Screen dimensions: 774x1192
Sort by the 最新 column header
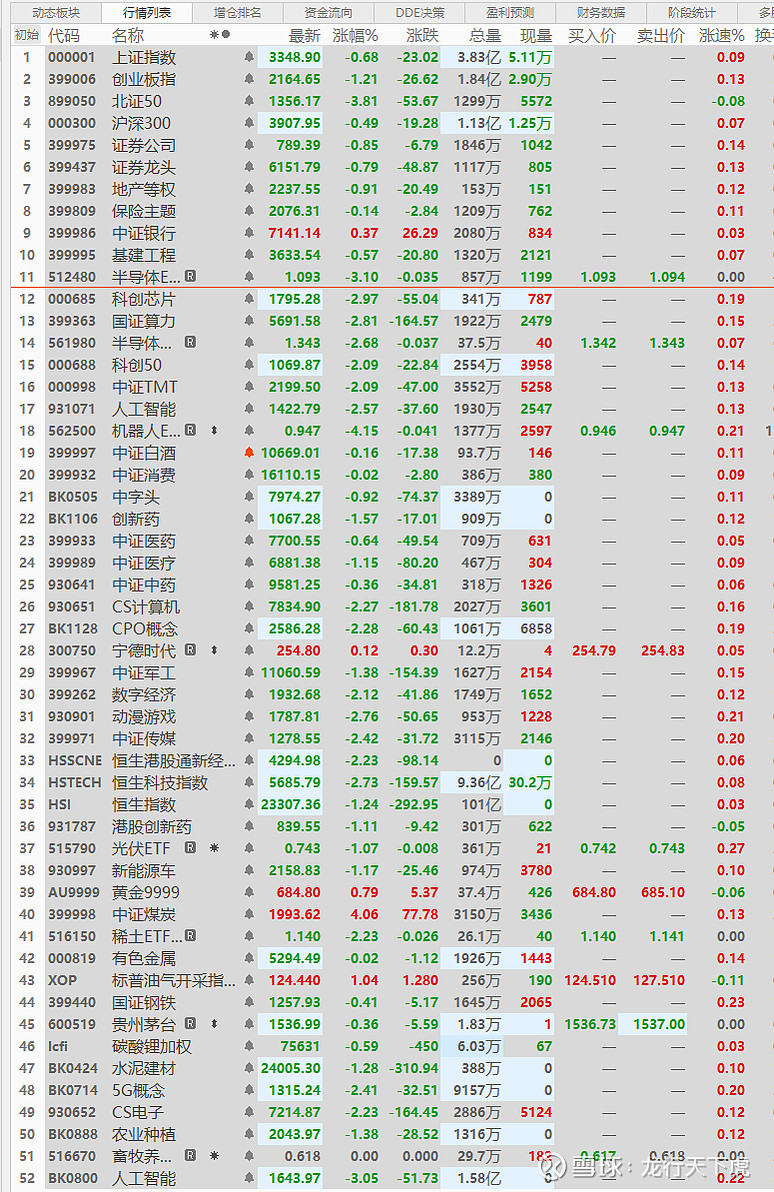(304, 36)
